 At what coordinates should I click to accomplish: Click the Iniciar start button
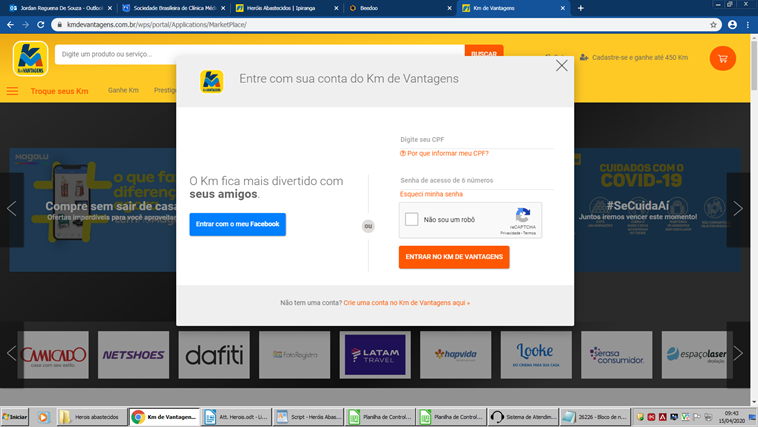[15, 417]
